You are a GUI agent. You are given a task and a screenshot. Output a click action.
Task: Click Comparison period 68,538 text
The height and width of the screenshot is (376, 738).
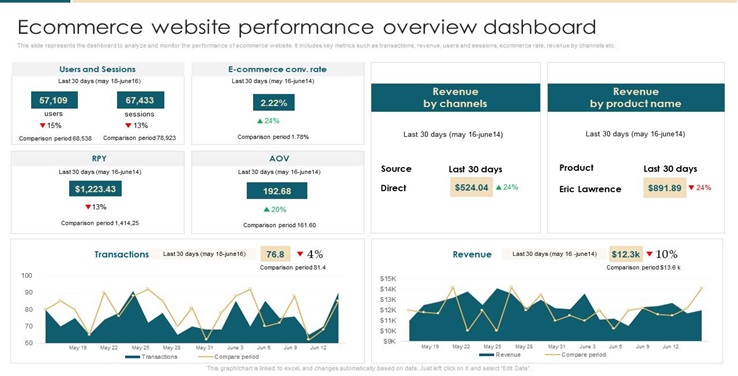point(56,139)
